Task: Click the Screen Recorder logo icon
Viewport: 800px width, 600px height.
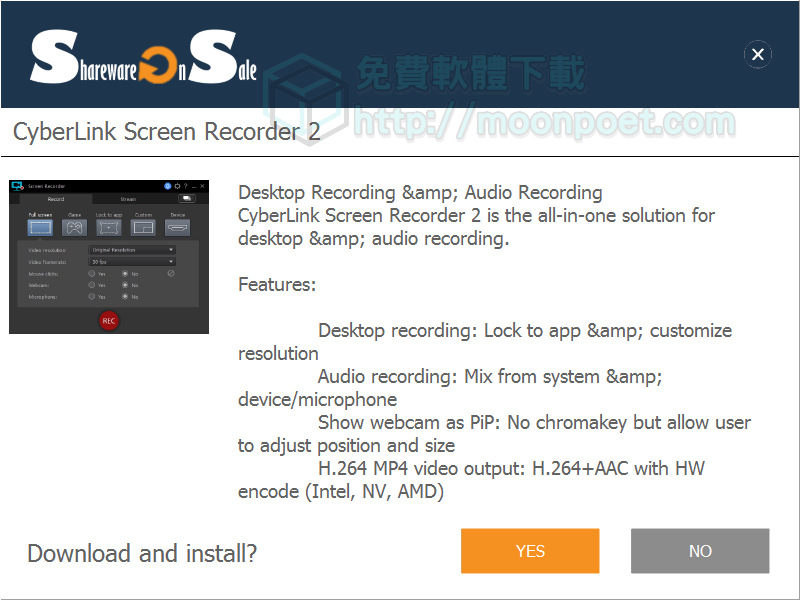Action: (x=18, y=186)
